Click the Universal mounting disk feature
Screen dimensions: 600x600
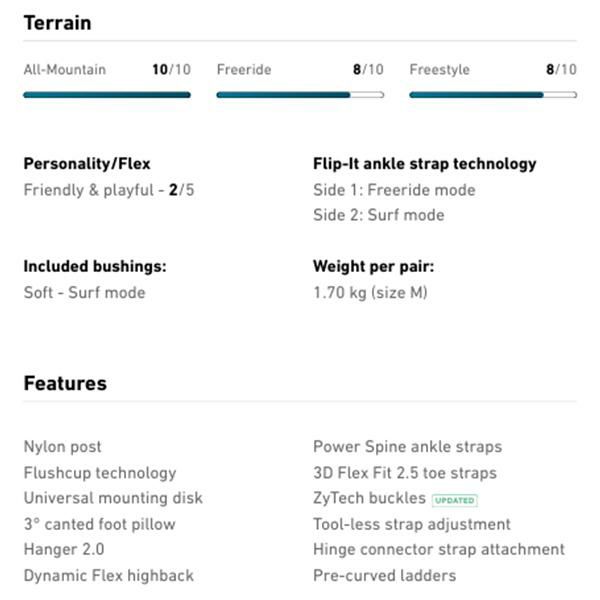113,498
